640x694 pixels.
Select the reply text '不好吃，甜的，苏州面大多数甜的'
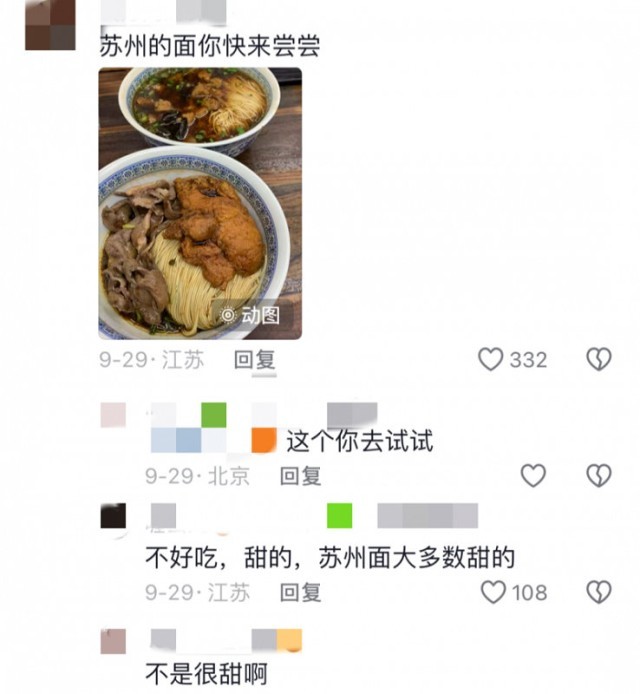point(330,558)
